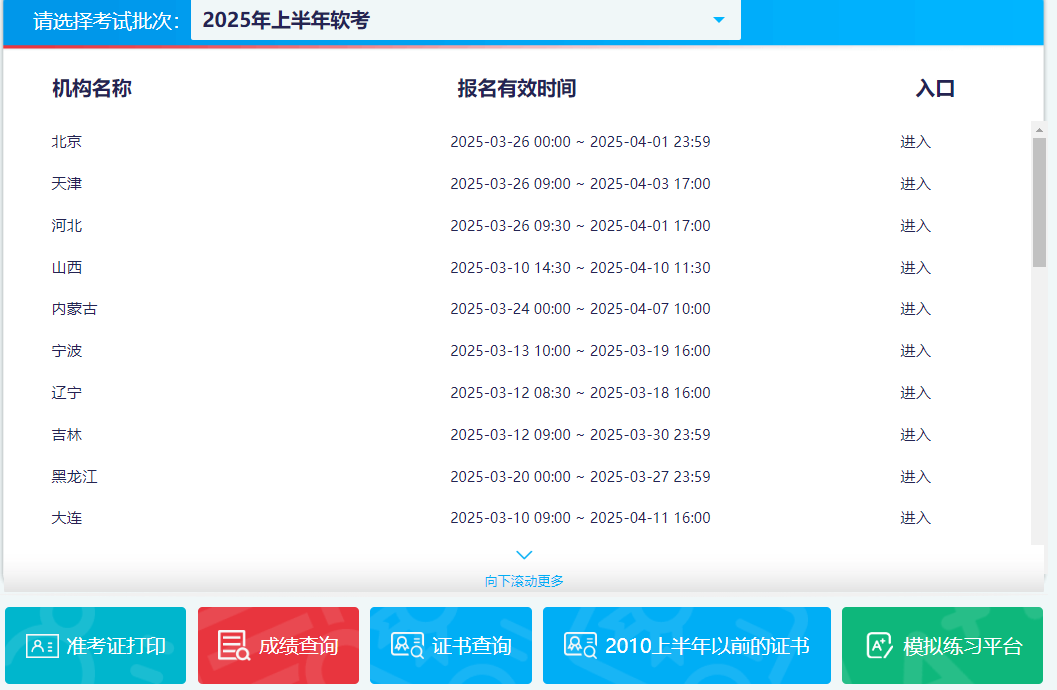This screenshot has height=690, width=1057.
Task: Click 进入 for 内蒙古
Action: tap(915, 309)
